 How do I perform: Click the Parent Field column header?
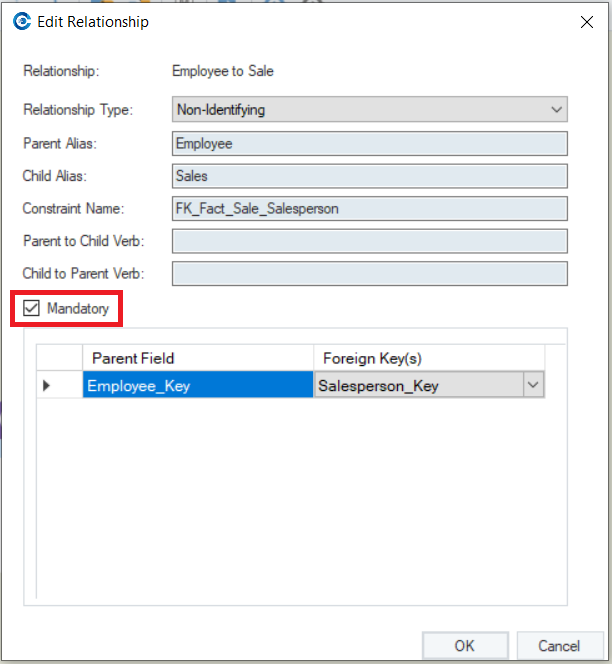[x=198, y=358]
